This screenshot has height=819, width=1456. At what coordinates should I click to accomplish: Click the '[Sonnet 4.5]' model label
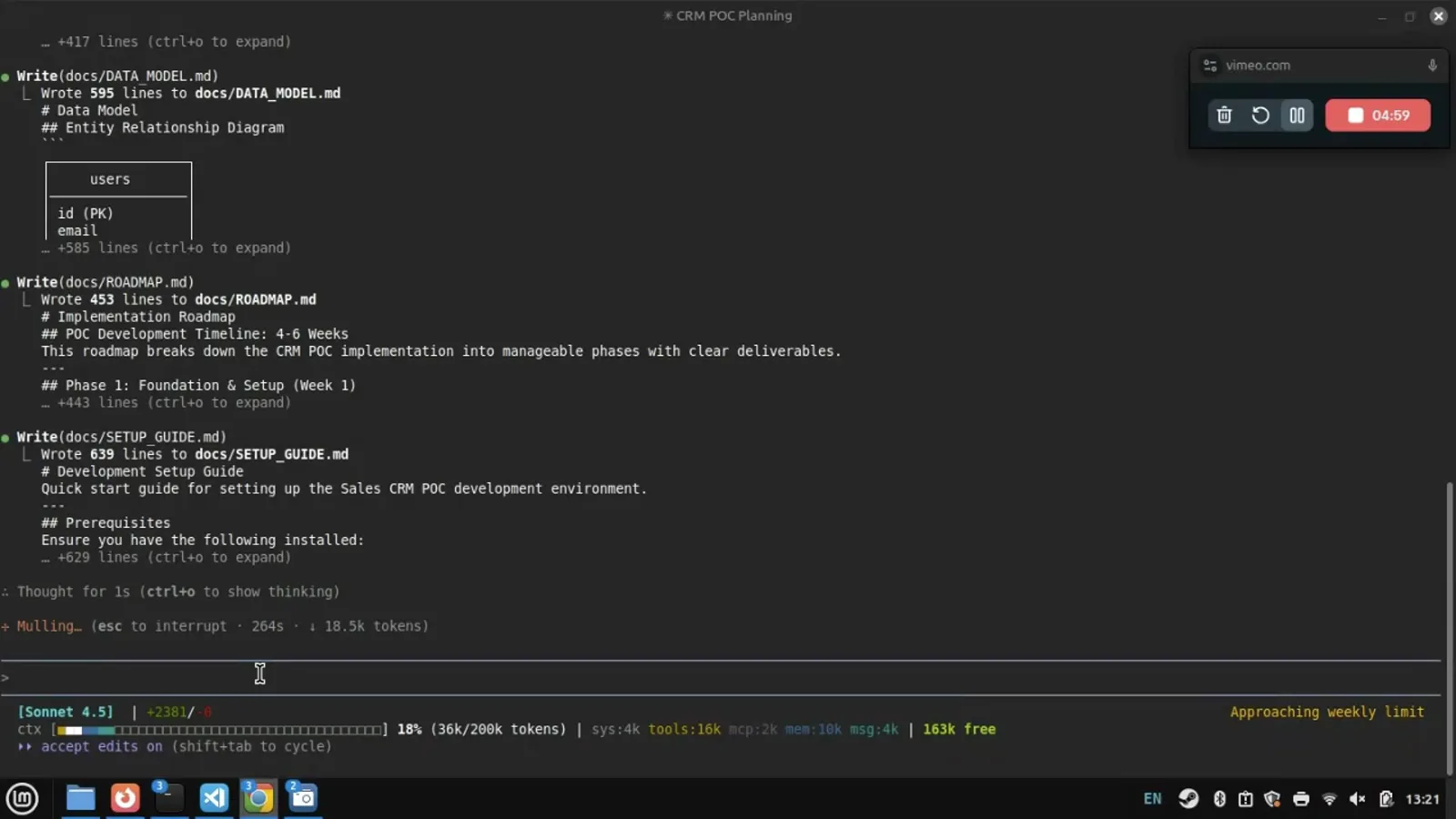(66, 712)
